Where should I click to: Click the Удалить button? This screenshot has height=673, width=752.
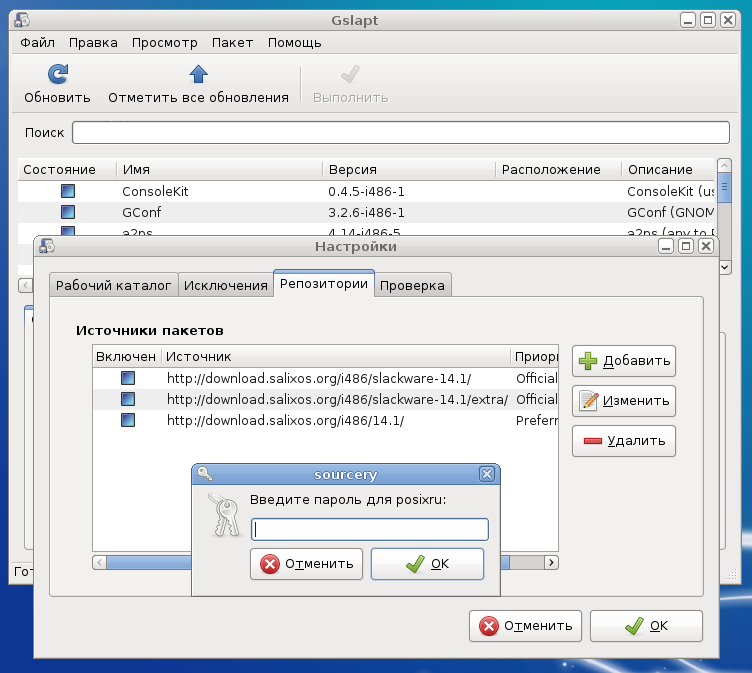(x=623, y=441)
